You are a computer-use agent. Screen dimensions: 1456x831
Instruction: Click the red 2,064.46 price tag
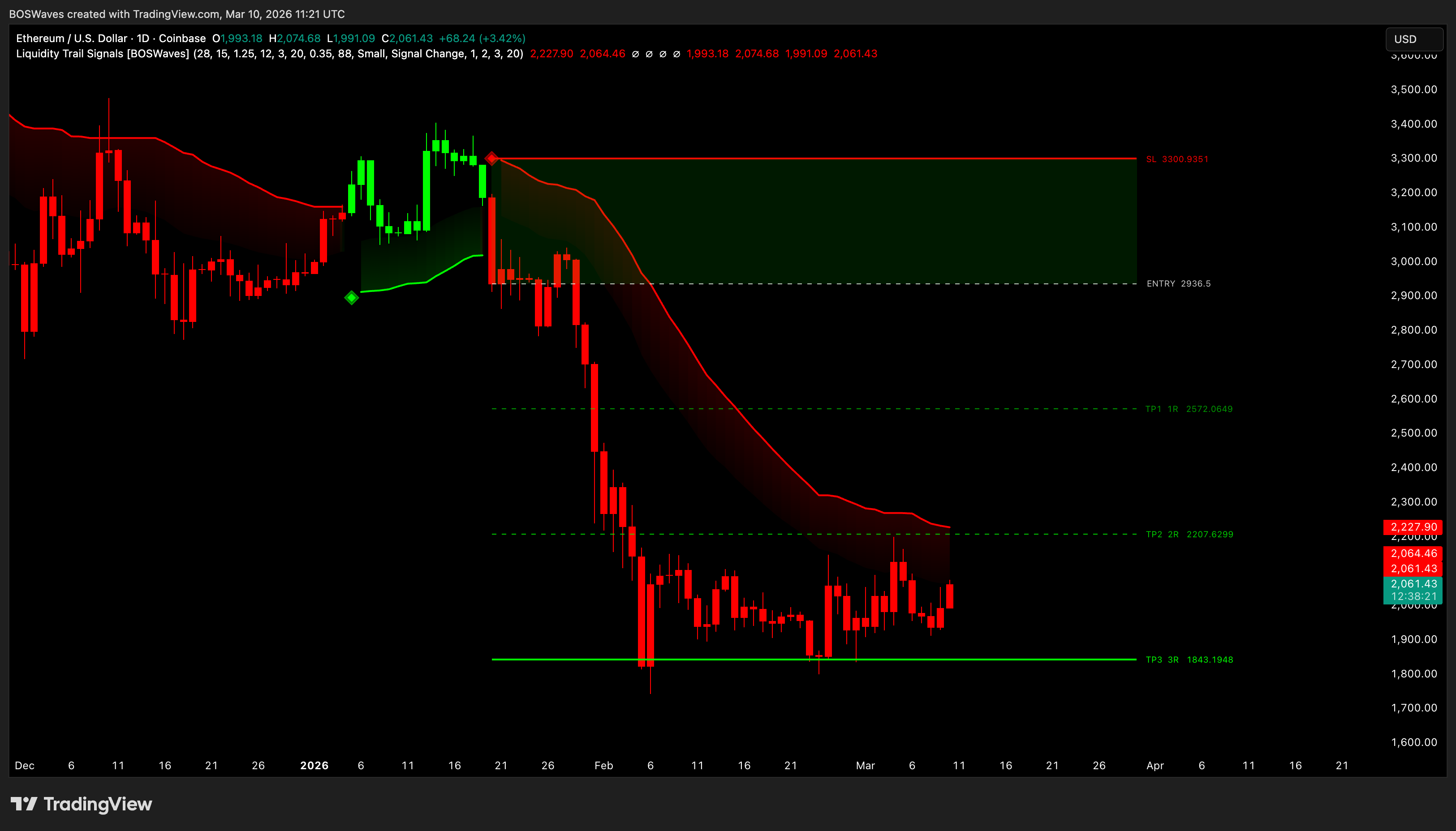1413,553
